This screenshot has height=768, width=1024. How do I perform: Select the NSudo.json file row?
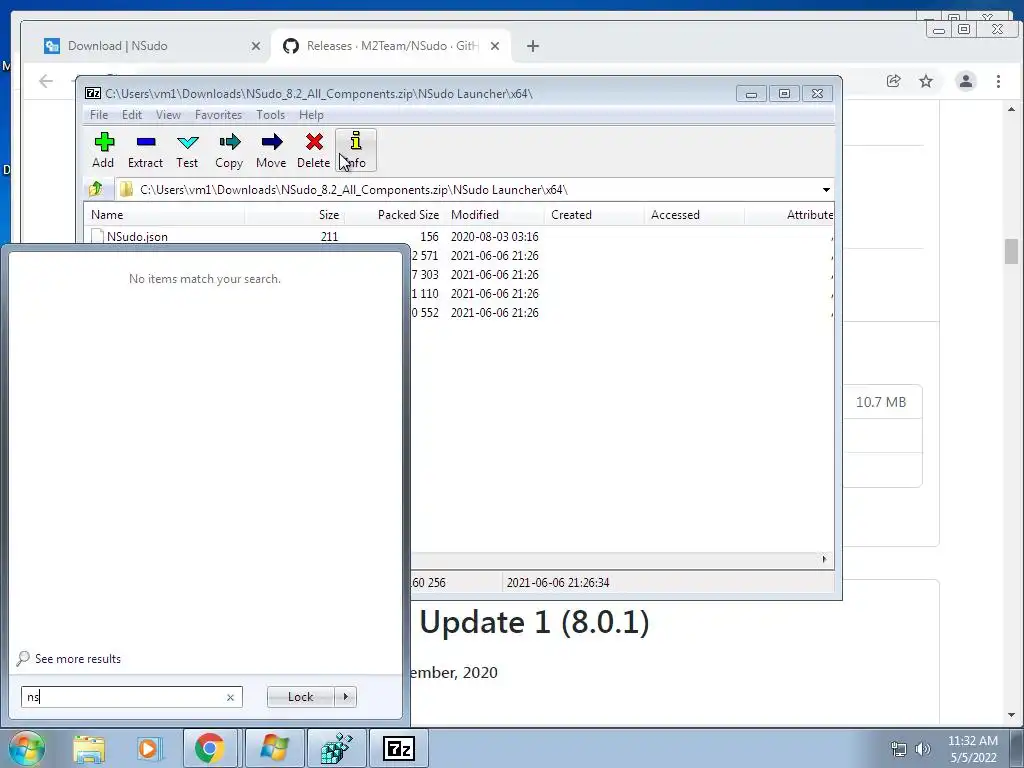[x=459, y=236]
